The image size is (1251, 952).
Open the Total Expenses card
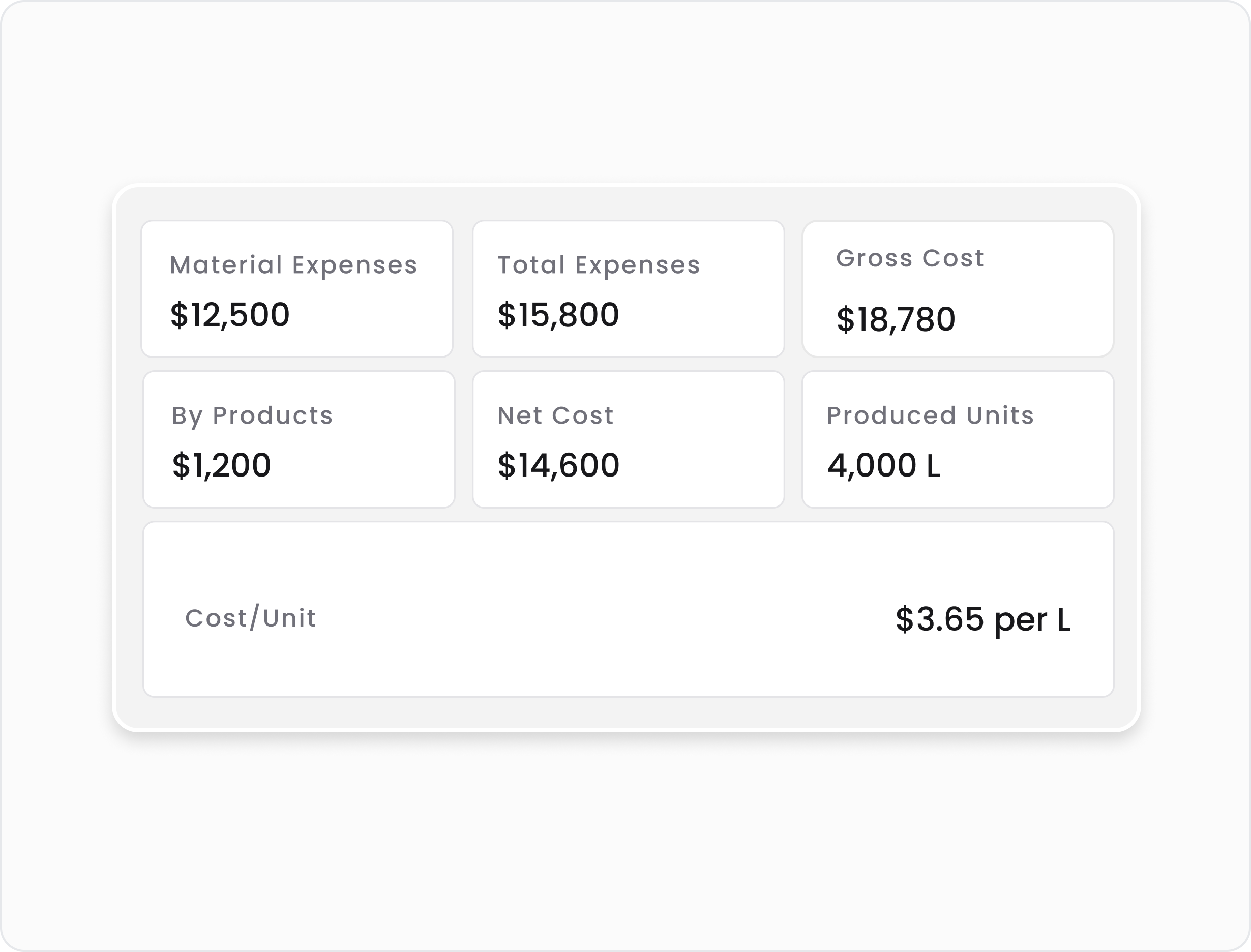click(629, 289)
